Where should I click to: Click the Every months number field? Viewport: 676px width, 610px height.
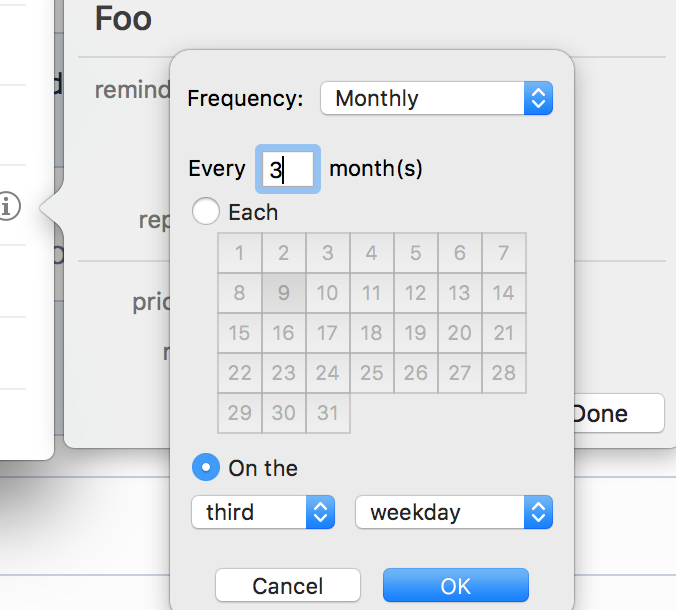click(x=288, y=169)
